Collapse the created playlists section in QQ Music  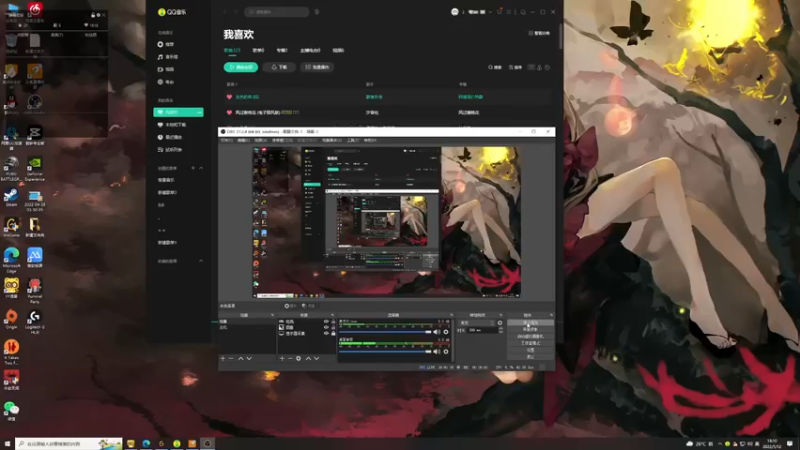(x=201, y=168)
